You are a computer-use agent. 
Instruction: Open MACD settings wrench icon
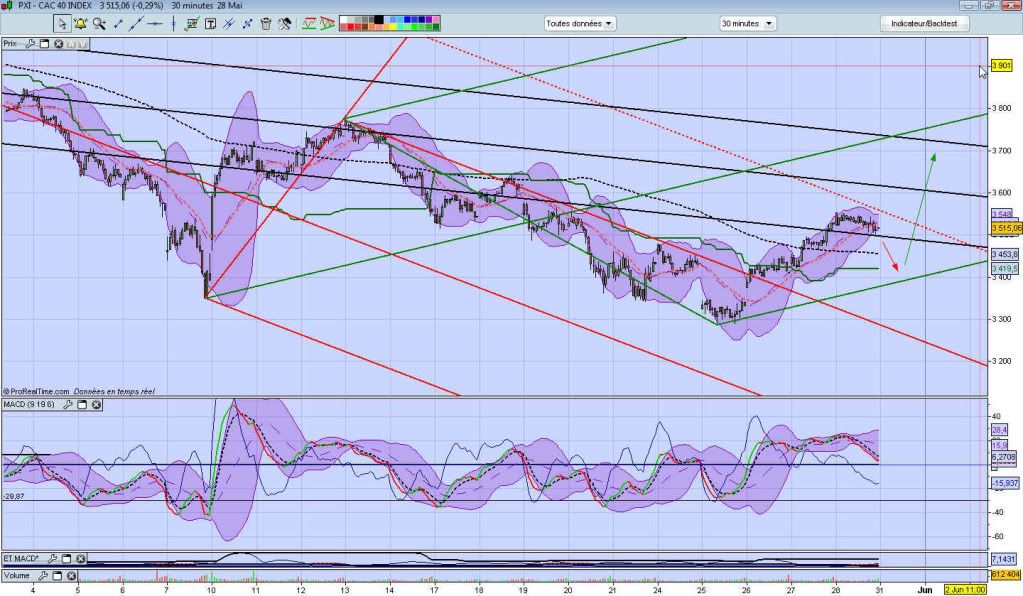tap(69, 405)
